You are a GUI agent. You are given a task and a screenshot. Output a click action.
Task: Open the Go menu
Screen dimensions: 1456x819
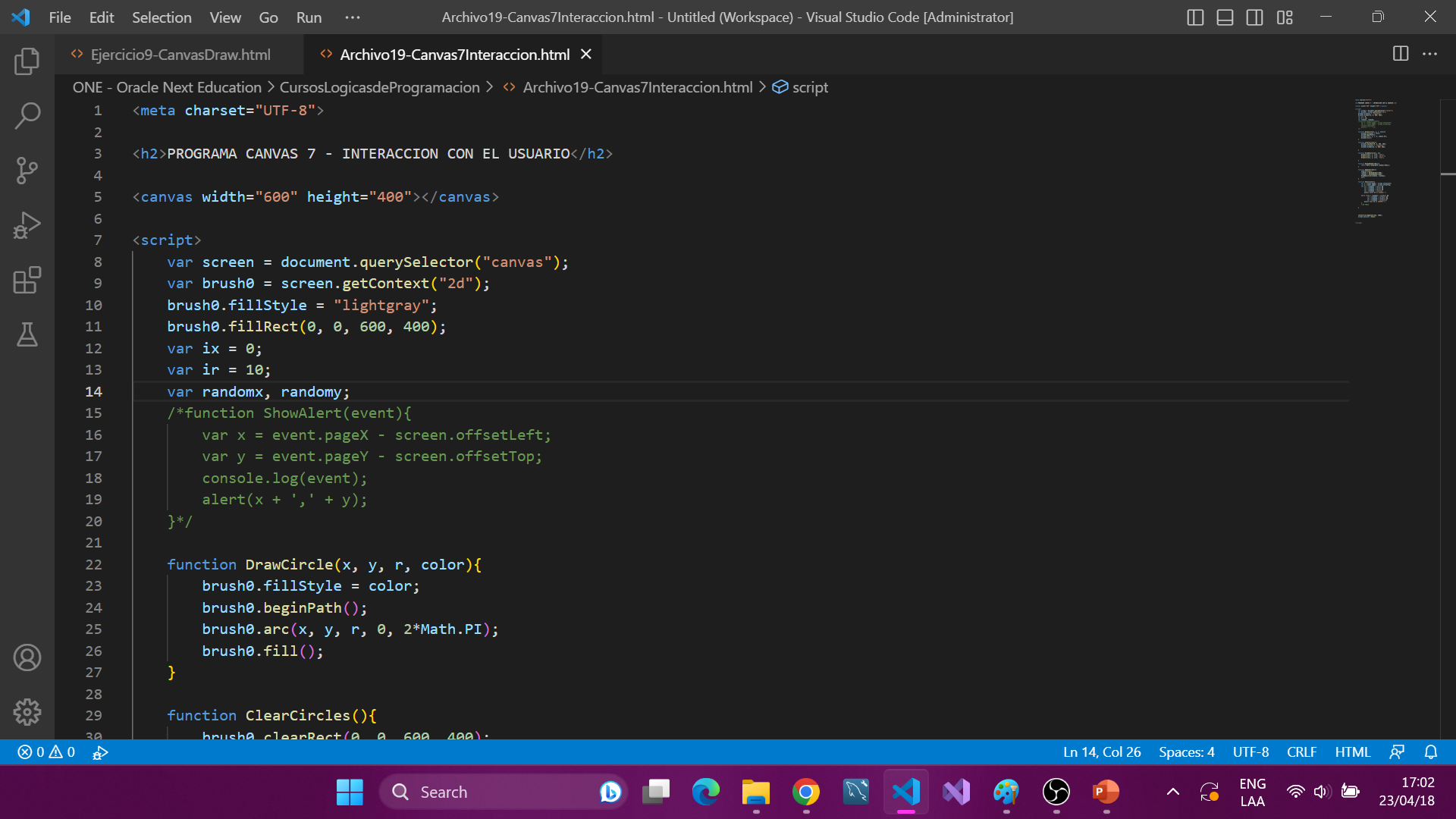tap(268, 17)
